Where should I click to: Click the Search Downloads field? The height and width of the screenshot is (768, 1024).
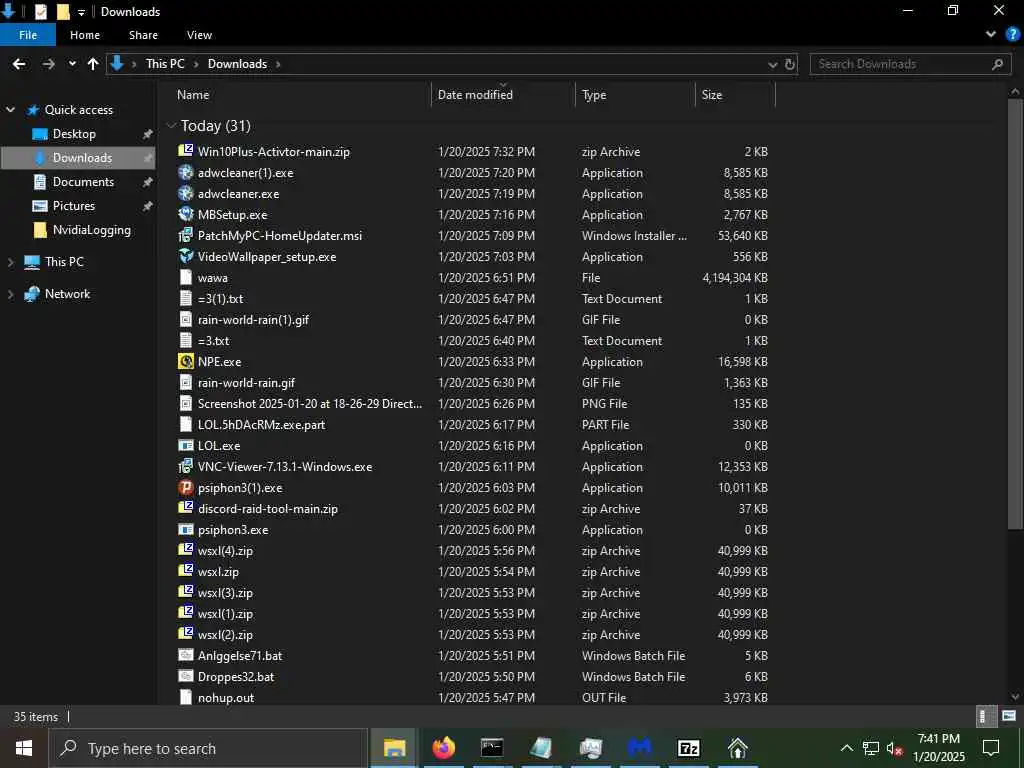tap(910, 64)
